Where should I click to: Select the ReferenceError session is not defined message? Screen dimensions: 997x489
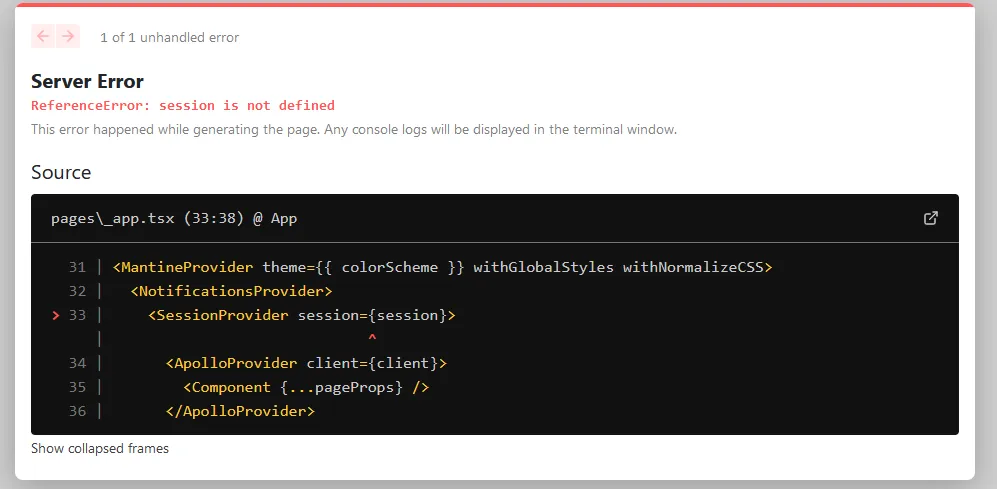click(182, 106)
